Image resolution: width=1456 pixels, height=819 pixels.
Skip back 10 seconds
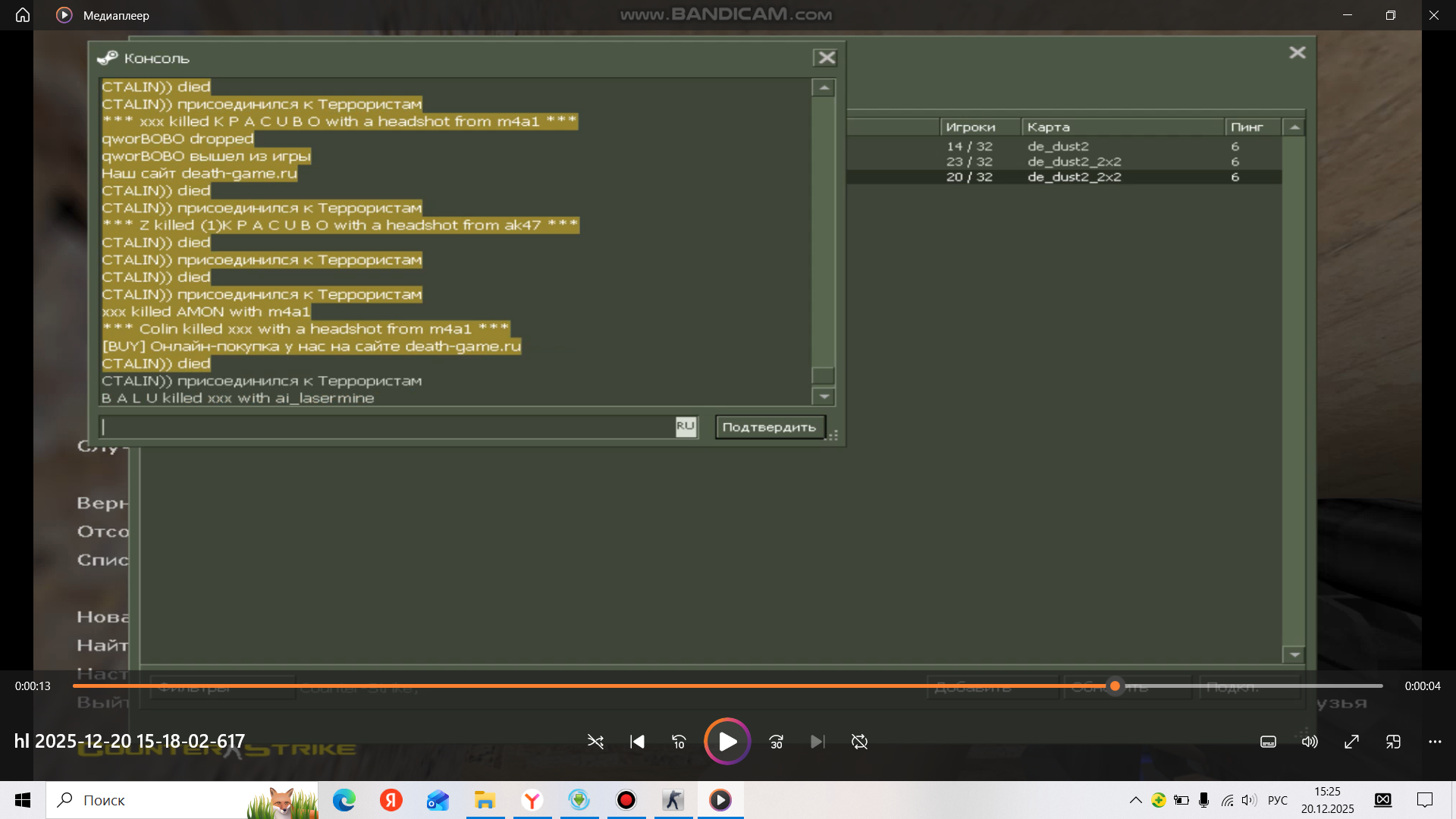click(x=679, y=742)
